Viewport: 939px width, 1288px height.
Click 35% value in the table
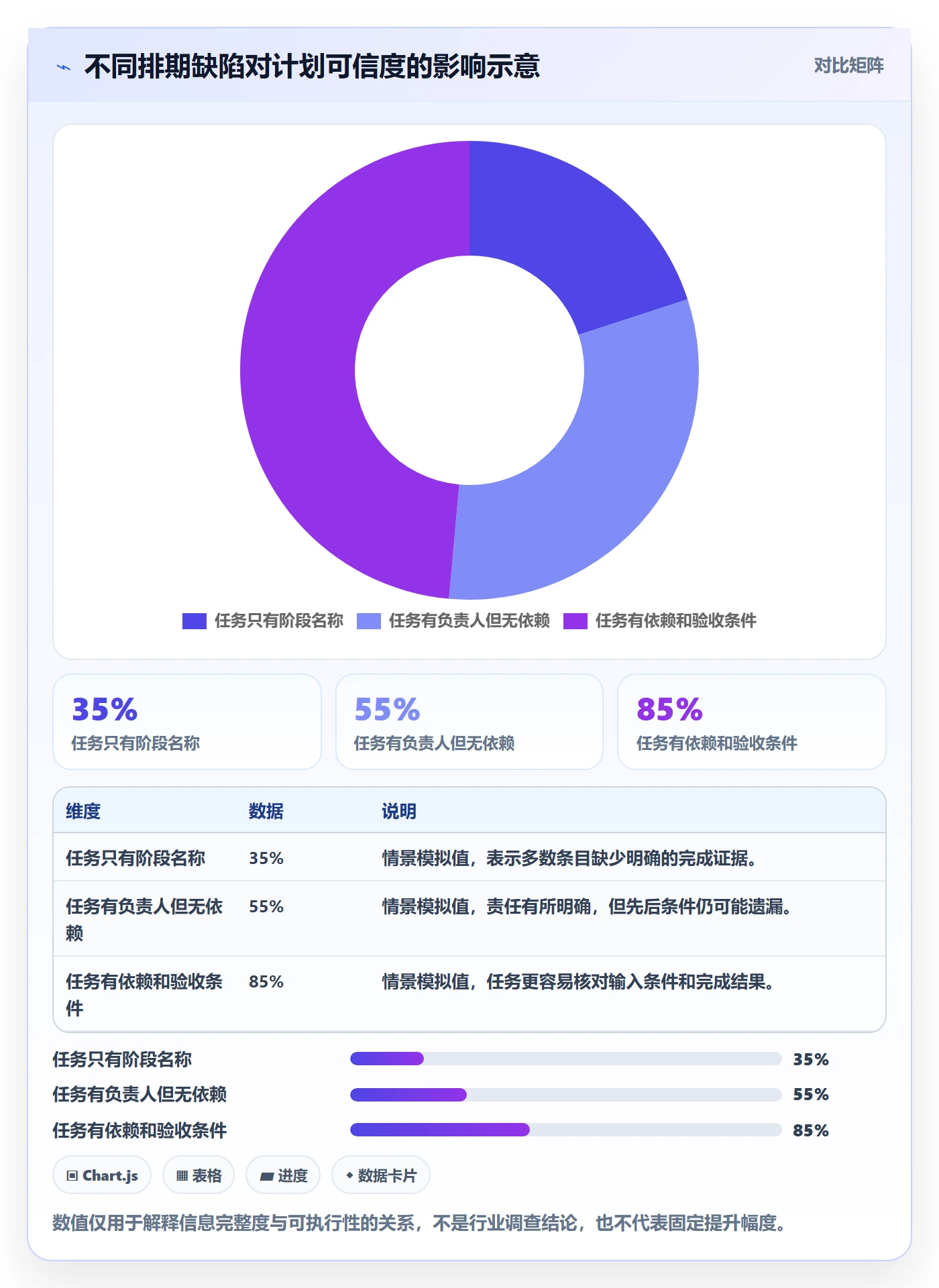[266, 859]
